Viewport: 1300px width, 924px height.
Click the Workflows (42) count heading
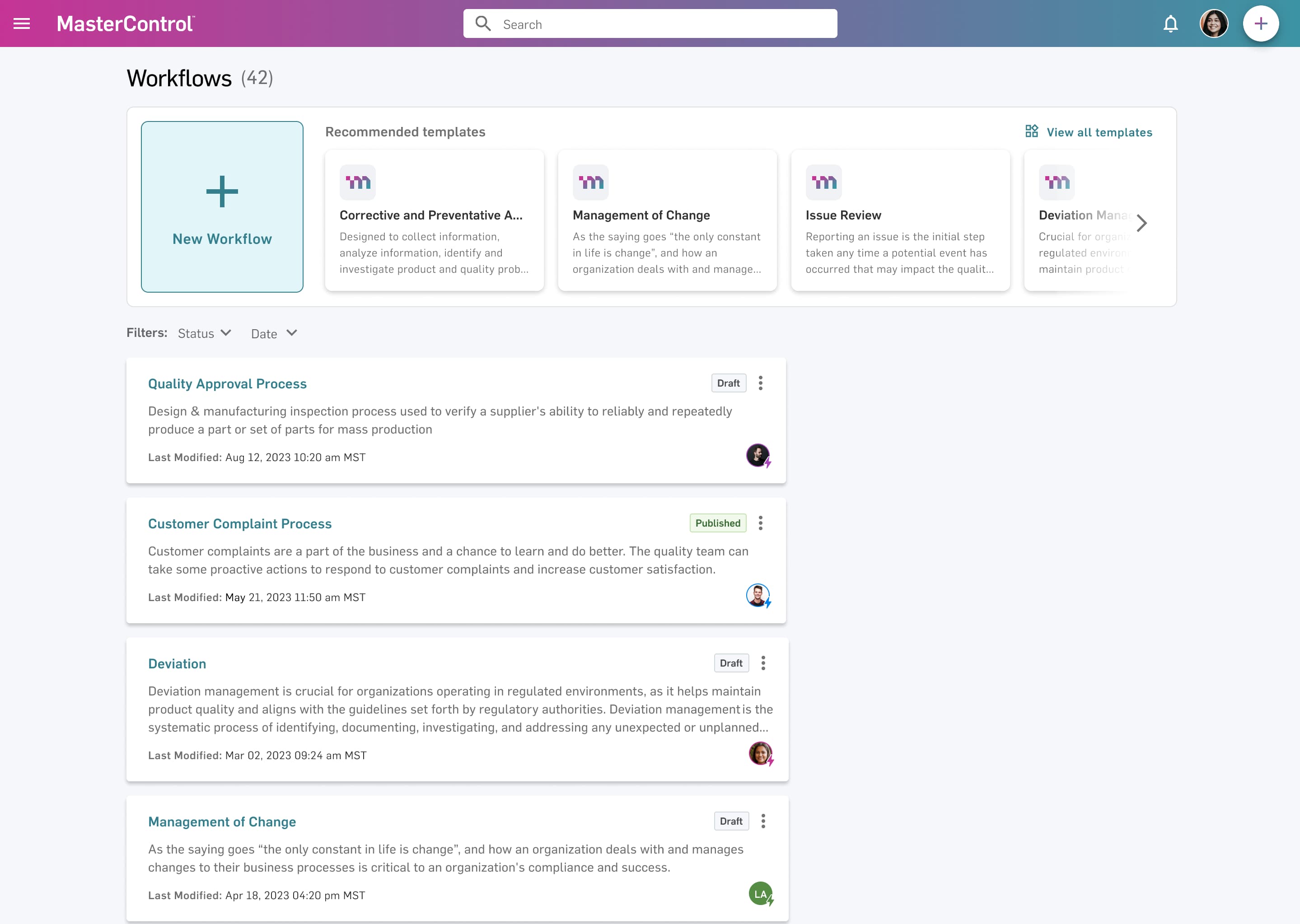point(200,78)
